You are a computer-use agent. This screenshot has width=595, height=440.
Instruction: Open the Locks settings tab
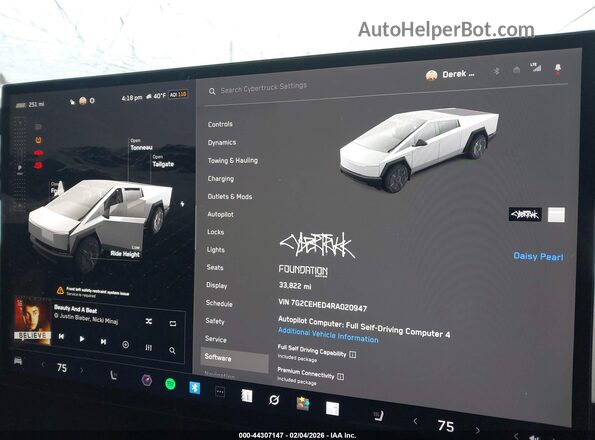tap(216, 232)
